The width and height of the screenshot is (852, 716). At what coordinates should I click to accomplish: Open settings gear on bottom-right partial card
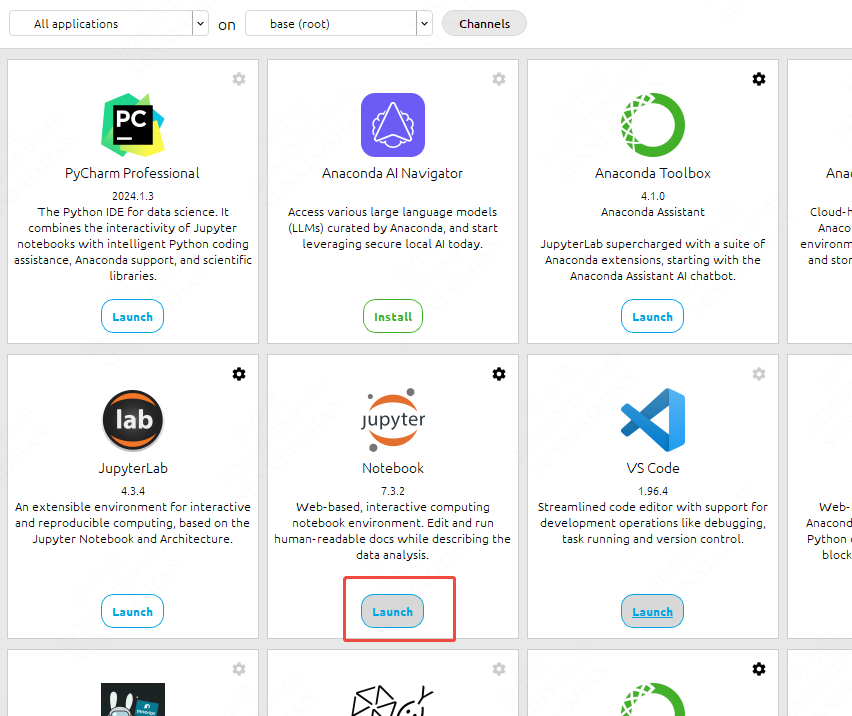759,669
